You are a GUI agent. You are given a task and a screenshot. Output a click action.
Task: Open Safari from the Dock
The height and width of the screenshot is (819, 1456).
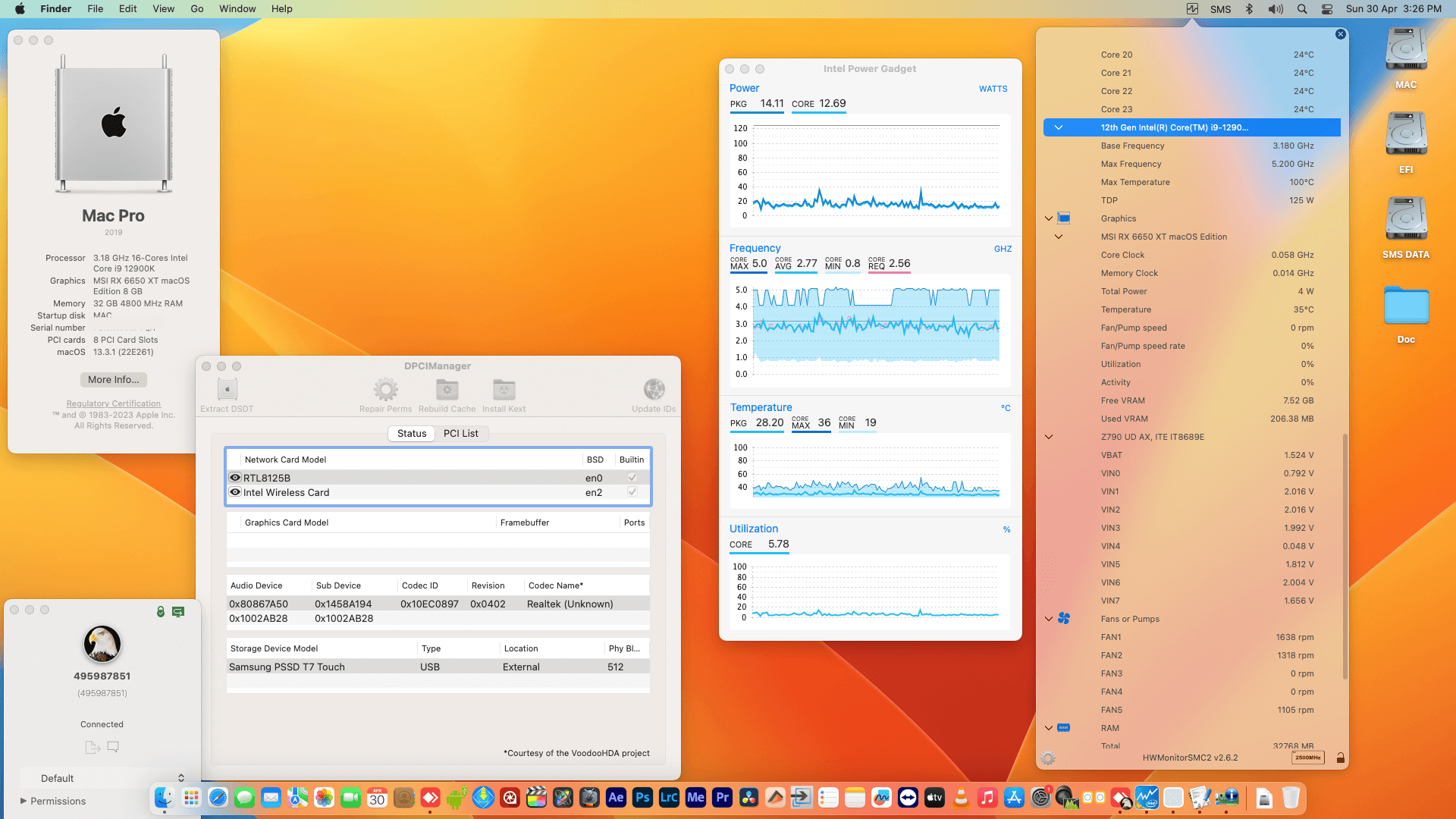click(218, 797)
